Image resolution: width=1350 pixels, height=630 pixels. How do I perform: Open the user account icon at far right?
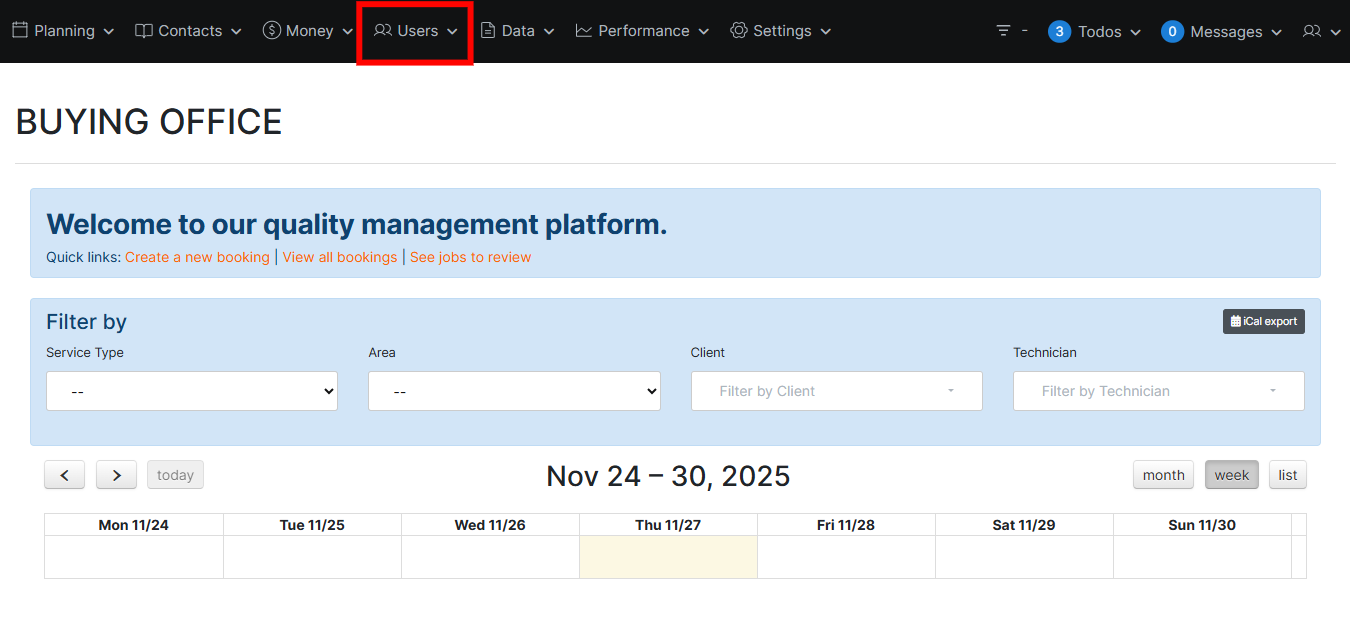(1312, 32)
